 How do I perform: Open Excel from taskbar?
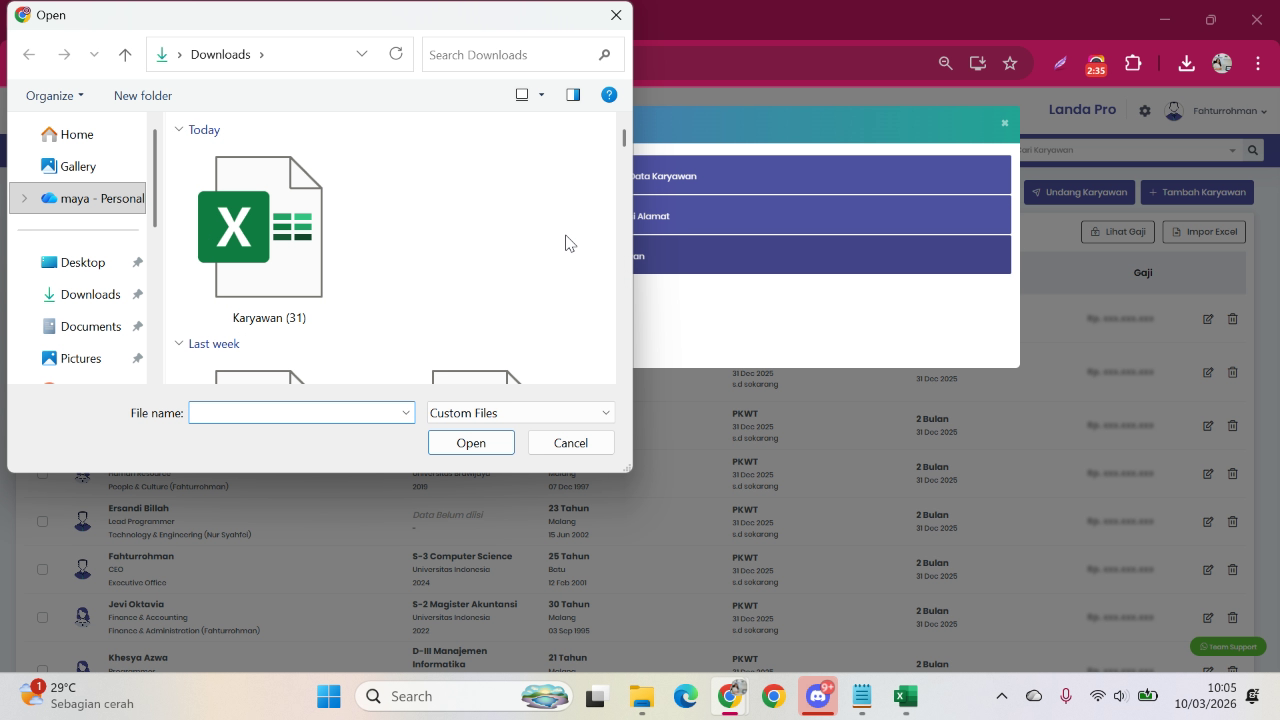tap(906, 696)
